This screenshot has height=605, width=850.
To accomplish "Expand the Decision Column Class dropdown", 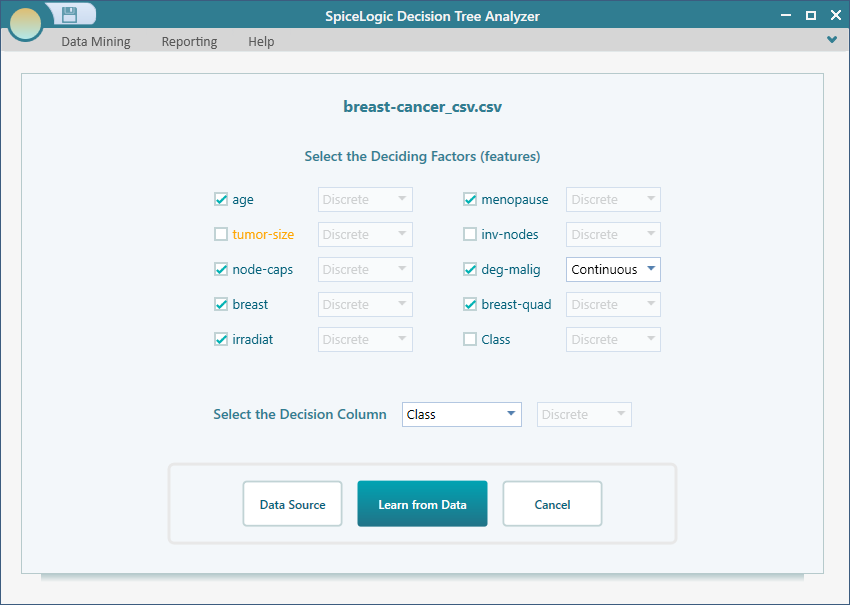I will (461, 414).
